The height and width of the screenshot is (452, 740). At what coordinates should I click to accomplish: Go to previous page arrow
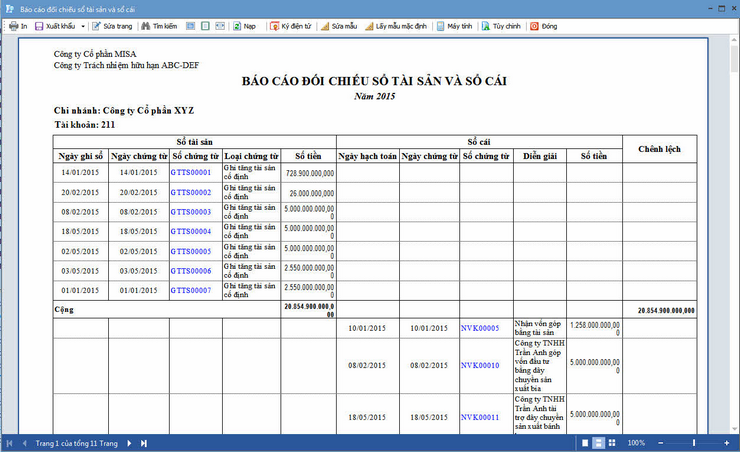[x=25, y=443]
